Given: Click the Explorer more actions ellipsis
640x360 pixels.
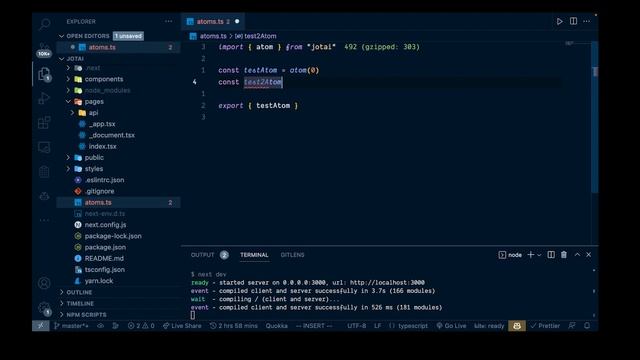Looking at the screenshot, I should pos(169,21).
